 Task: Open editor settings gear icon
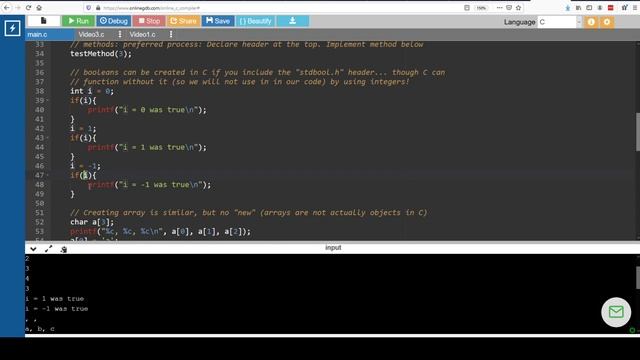pyautogui.click(x=607, y=22)
